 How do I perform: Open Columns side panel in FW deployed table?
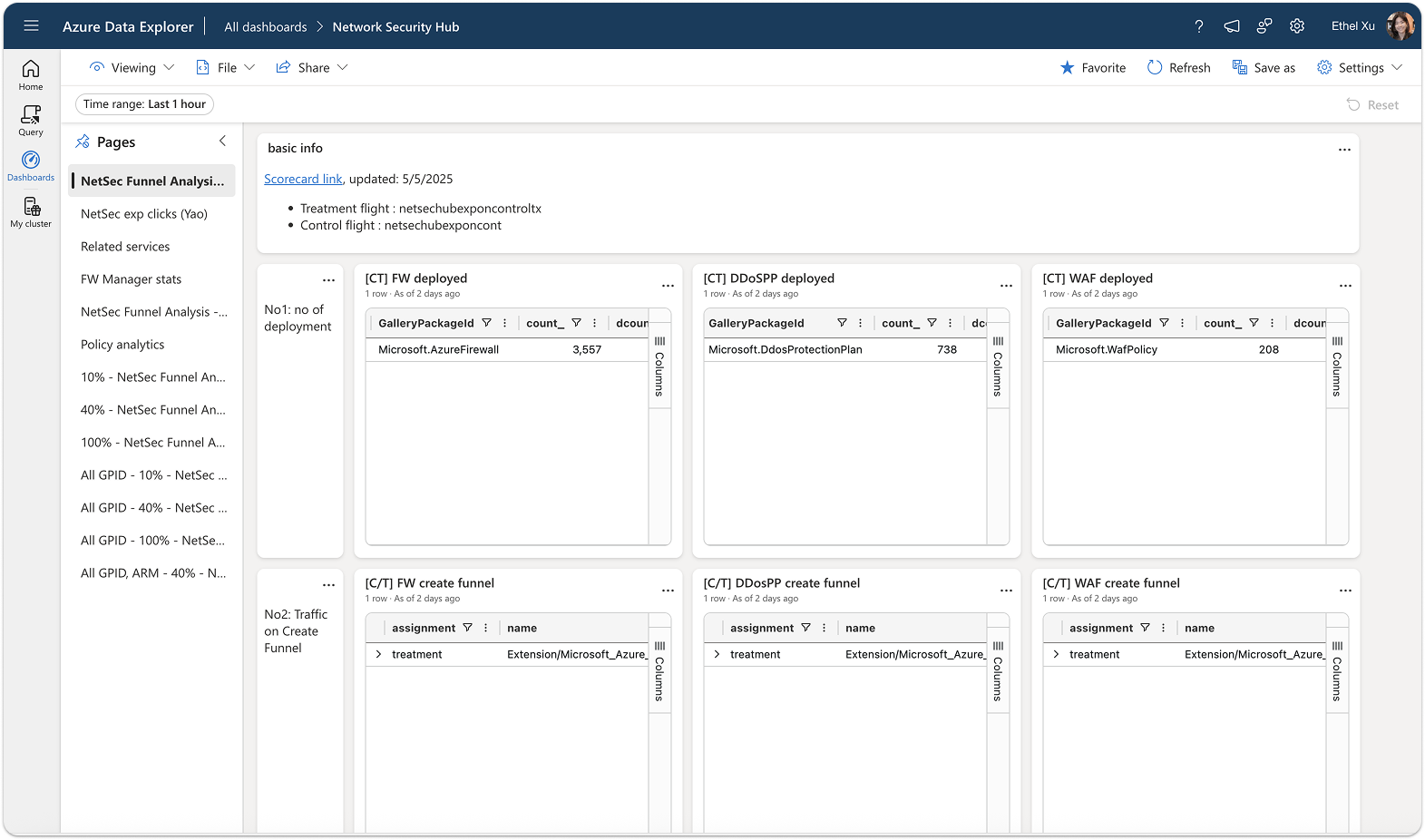coord(659,366)
